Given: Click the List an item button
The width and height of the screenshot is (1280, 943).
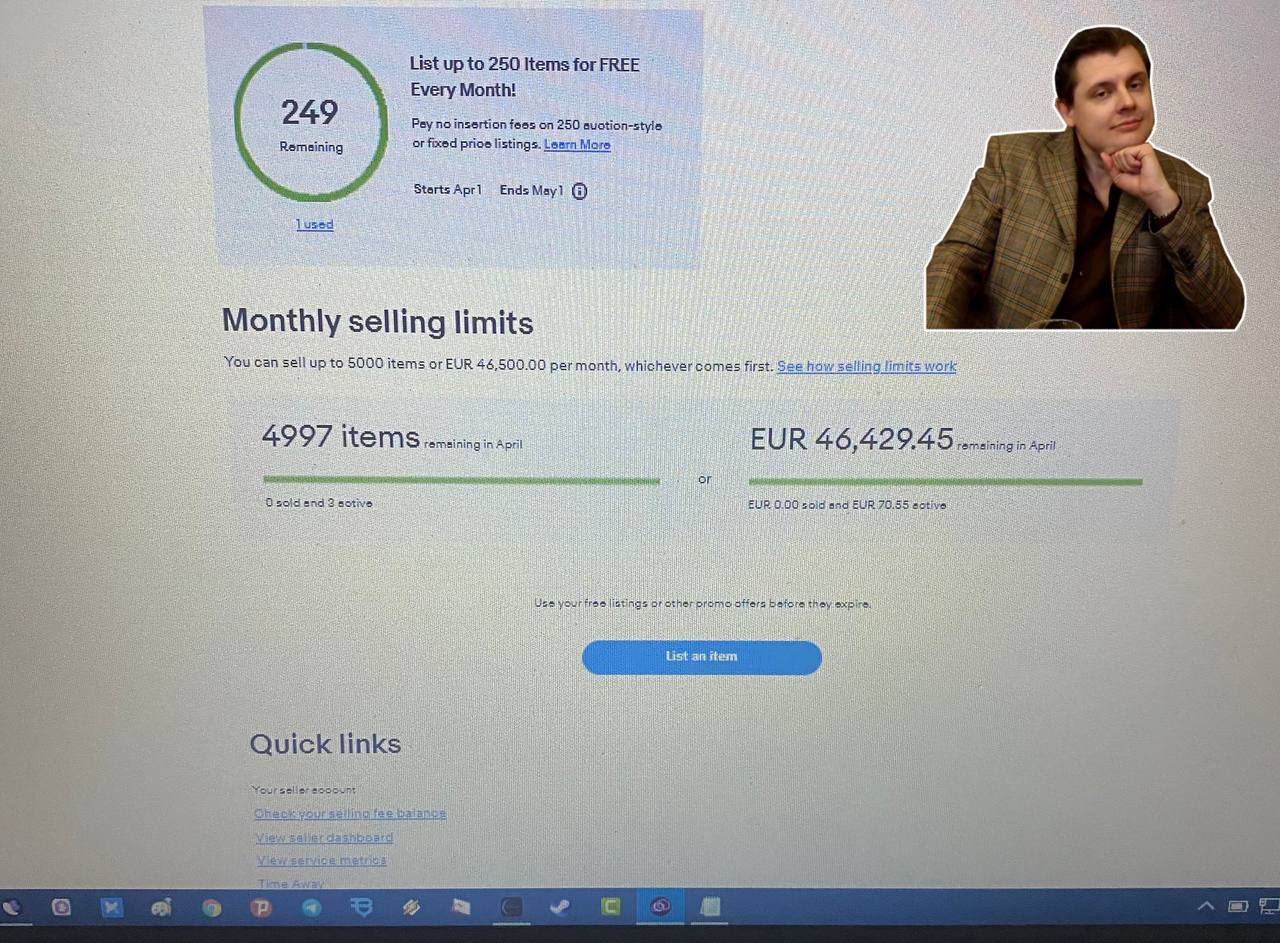Looking at the screenshot, I should (x=701, y=657).
